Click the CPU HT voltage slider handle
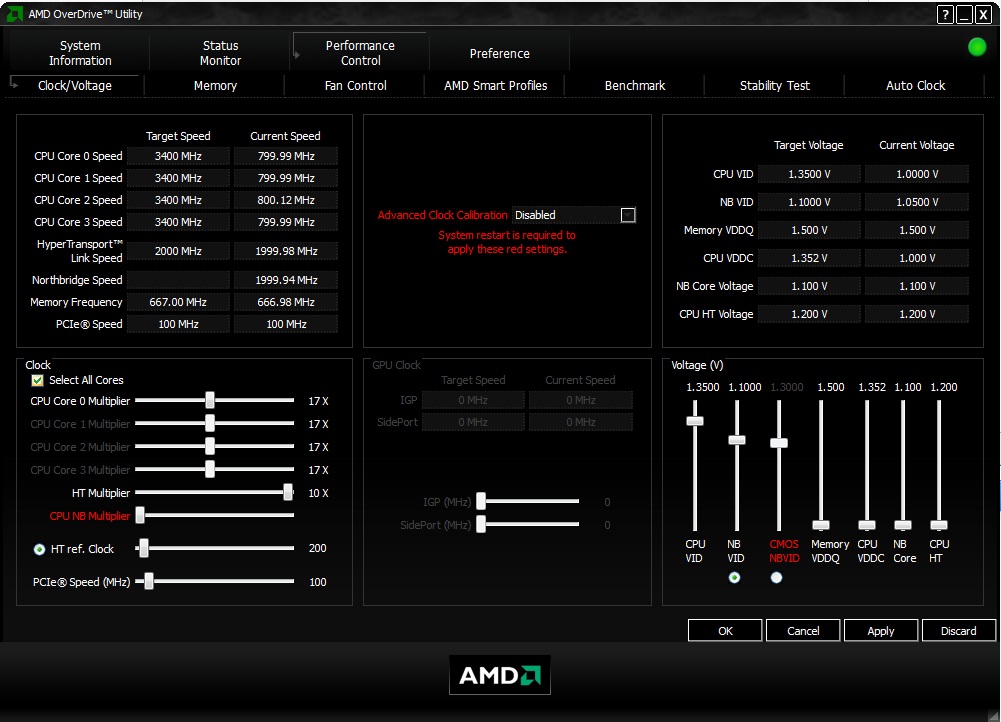1001x722 pixels. point(939,525)
